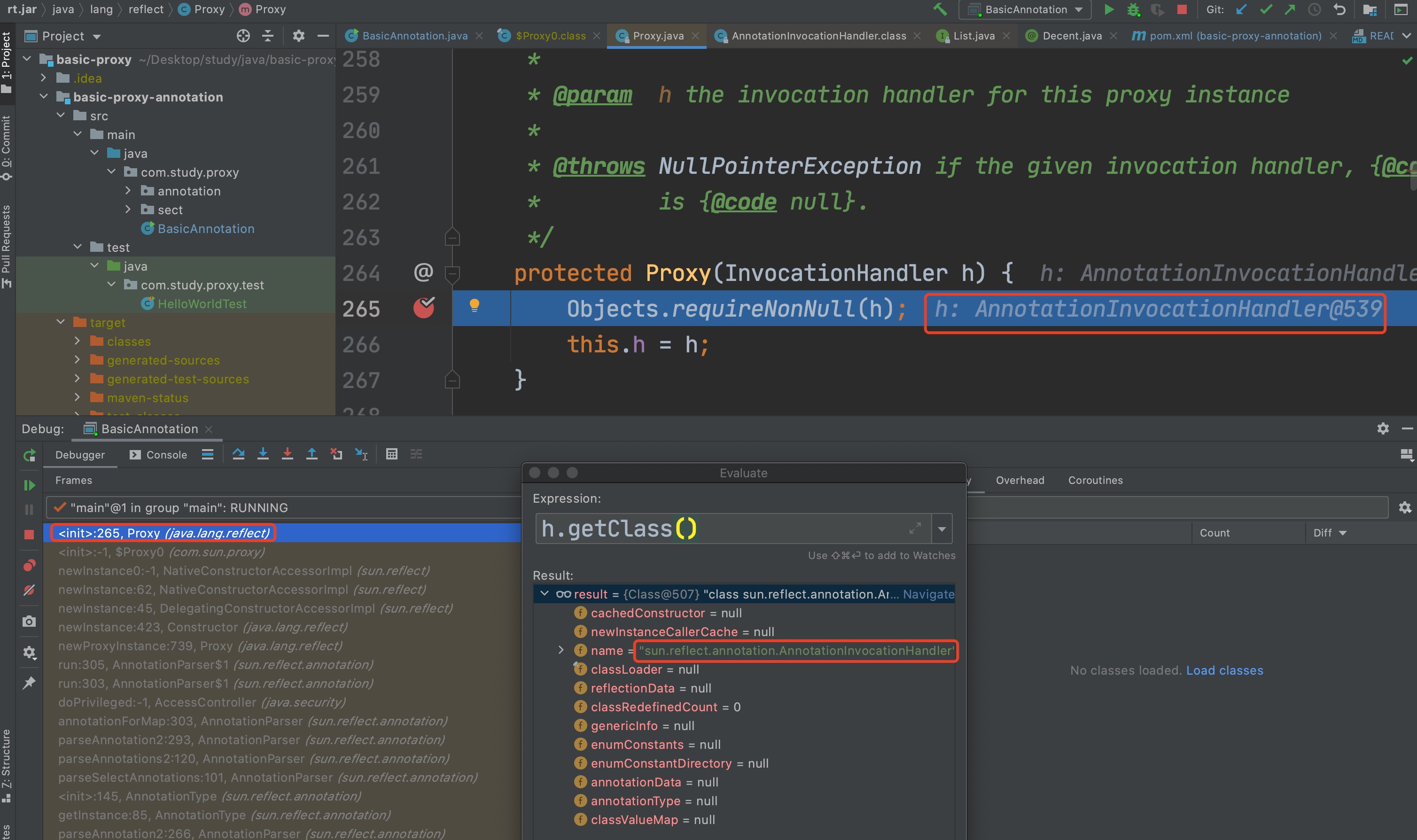Click the Mute Breakpoints icon

coord(30,591)
